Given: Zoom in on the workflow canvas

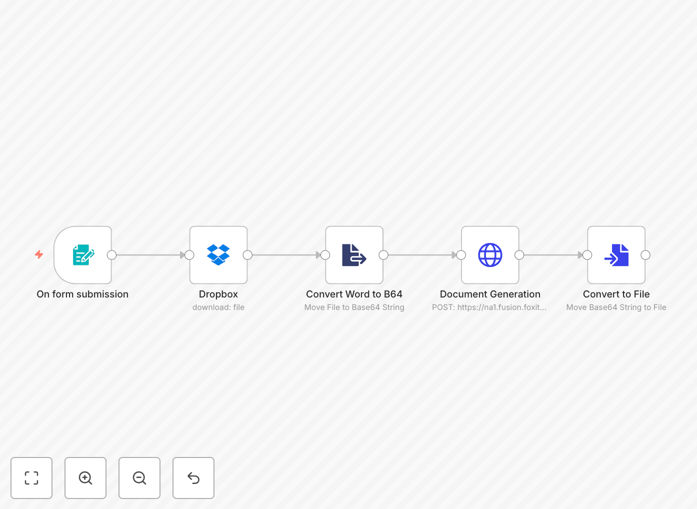Looking at the screenshot, I should [85, 478].
